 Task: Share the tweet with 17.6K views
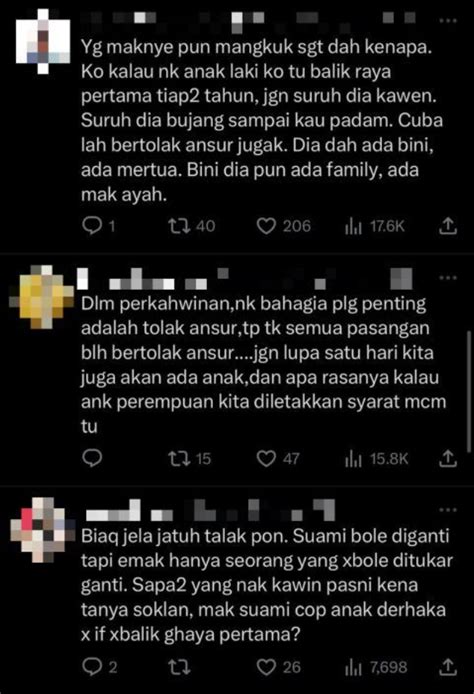coord(448,226)
